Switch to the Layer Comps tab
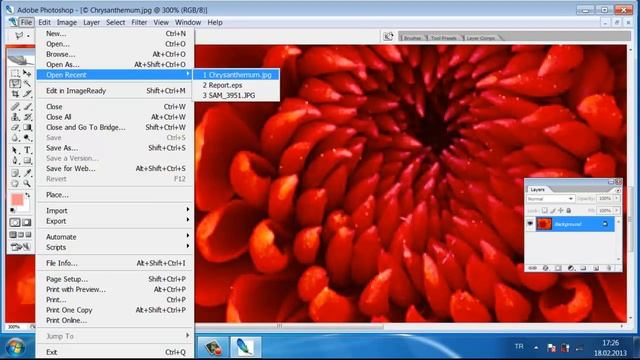This screenshot has height=360, width=640. point(481,38)
